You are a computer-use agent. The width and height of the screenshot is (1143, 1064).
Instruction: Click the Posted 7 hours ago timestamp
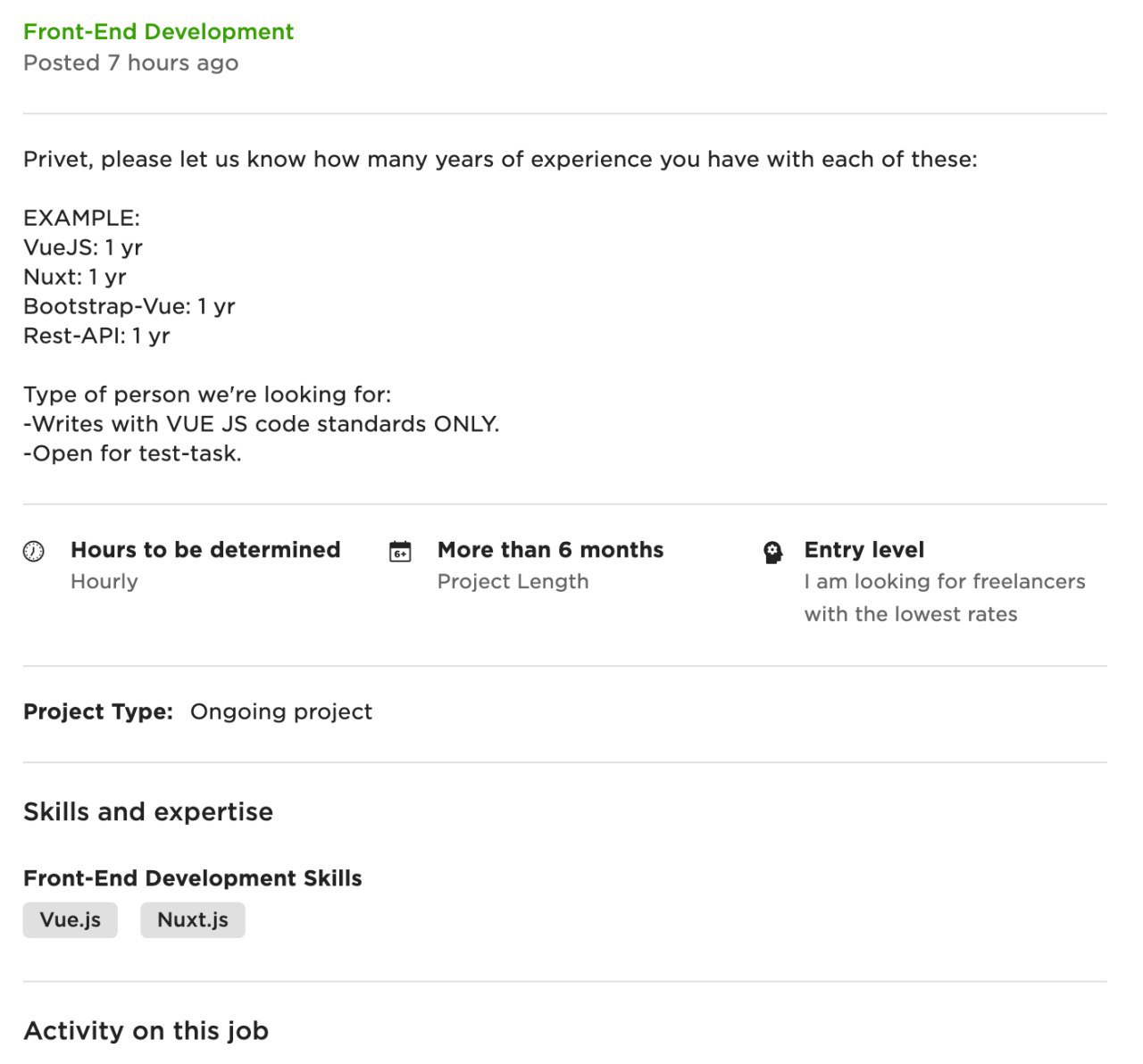tap(131, 63)
